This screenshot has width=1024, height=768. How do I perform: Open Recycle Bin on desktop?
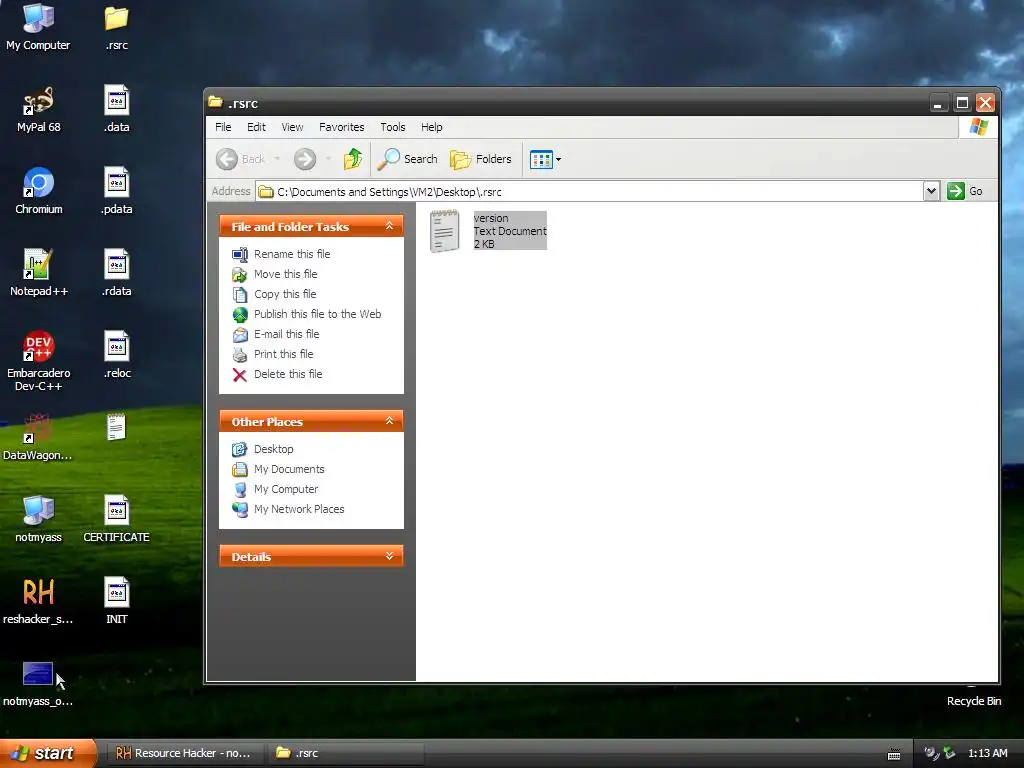coord(973,695)
